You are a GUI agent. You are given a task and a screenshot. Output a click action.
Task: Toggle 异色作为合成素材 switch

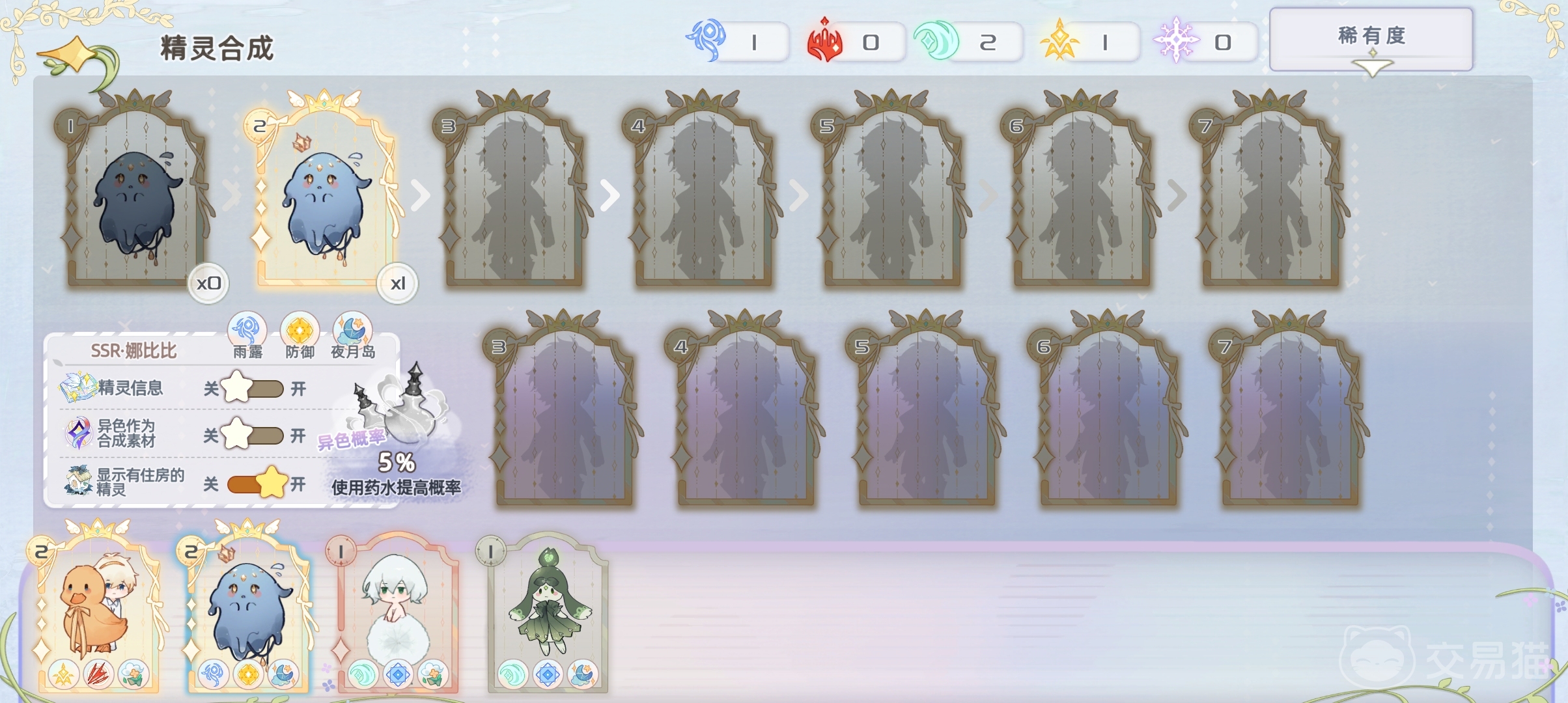pos(253,435)
